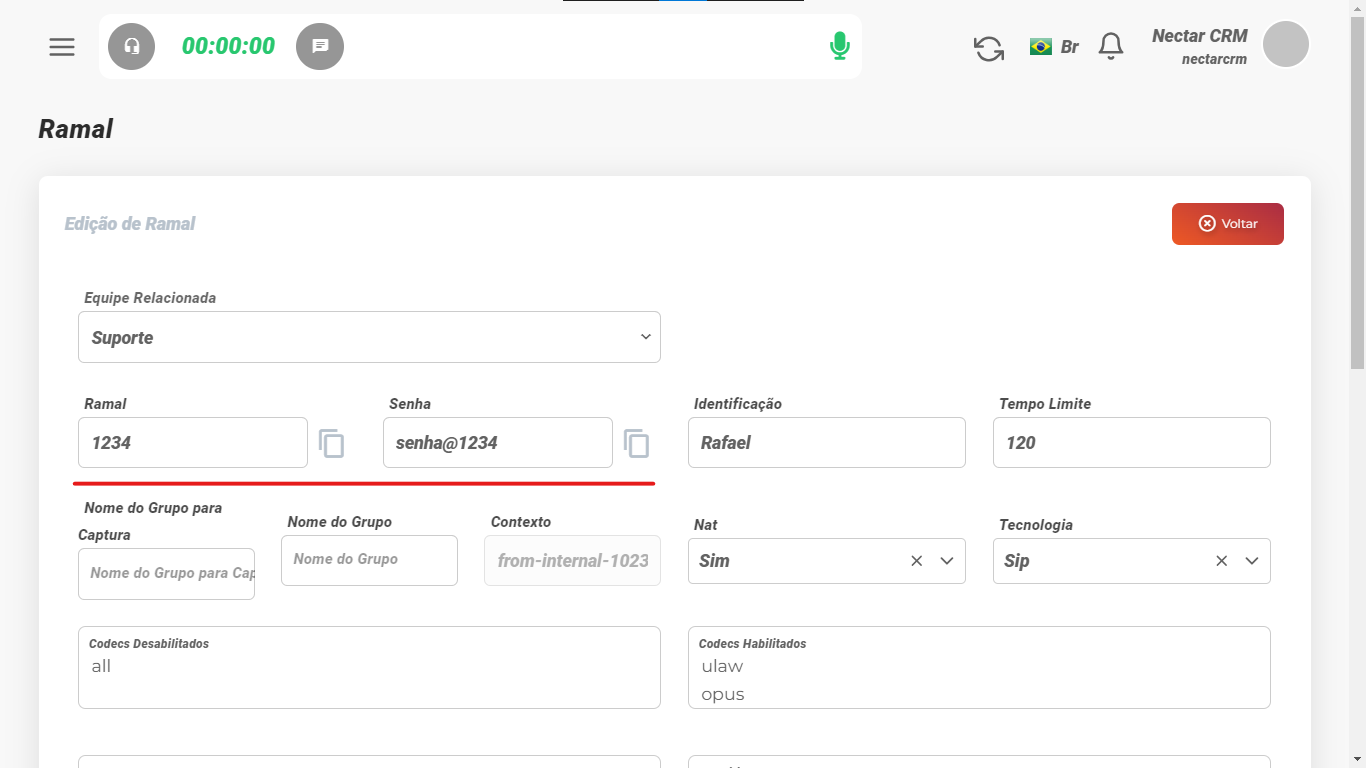Viewport: 1366px width, 768px height.
Task: Click the Nome do Grupo field
Action: [x=369, y=560]
